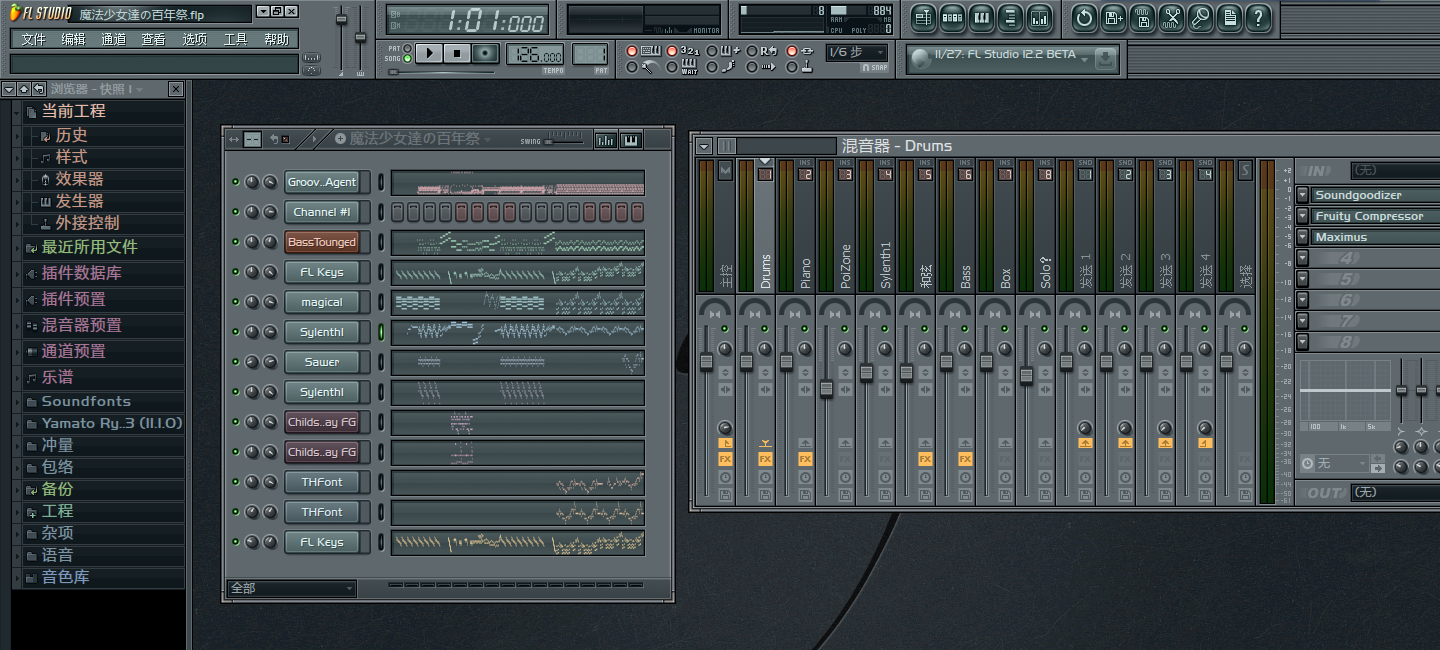This screenshot has width=1440, height=650.
Task: Click the Undo history toolbar icon
Action: tap(1084, 18)
